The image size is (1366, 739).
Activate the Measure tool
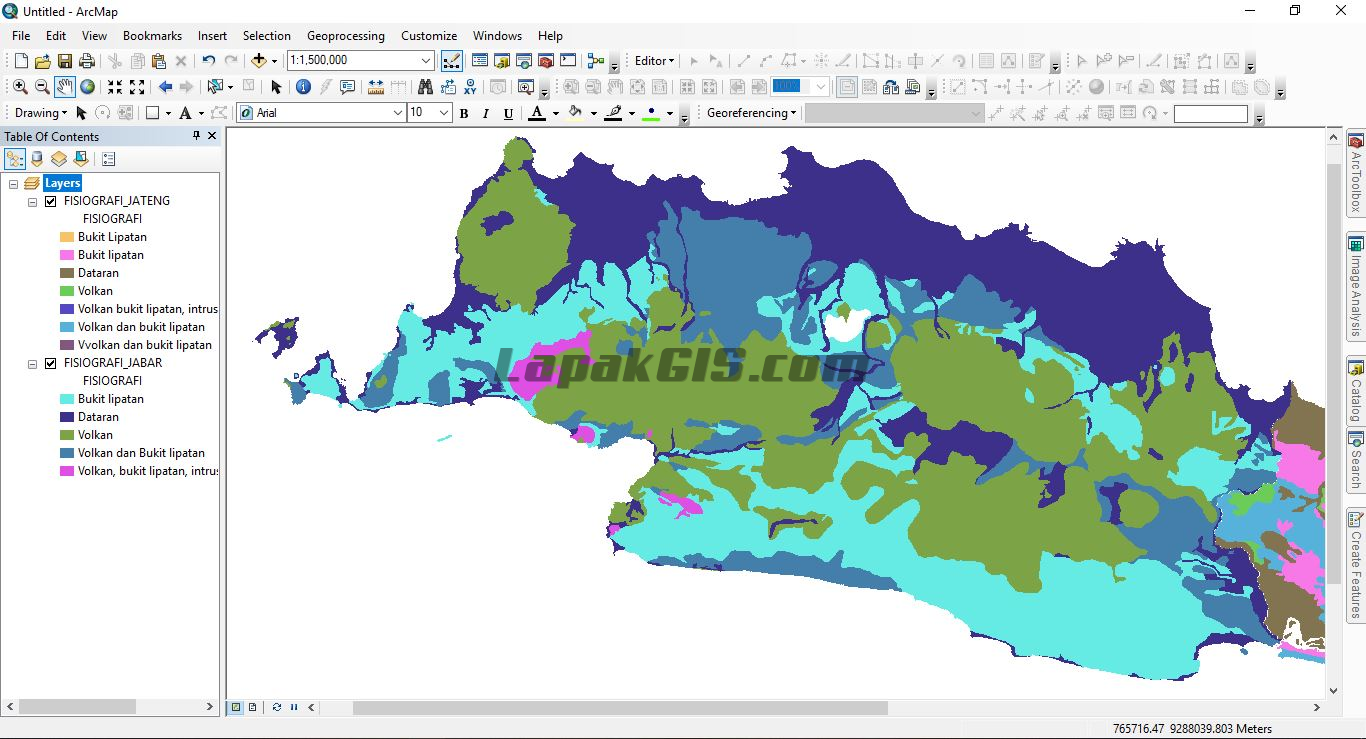(377, 87)
